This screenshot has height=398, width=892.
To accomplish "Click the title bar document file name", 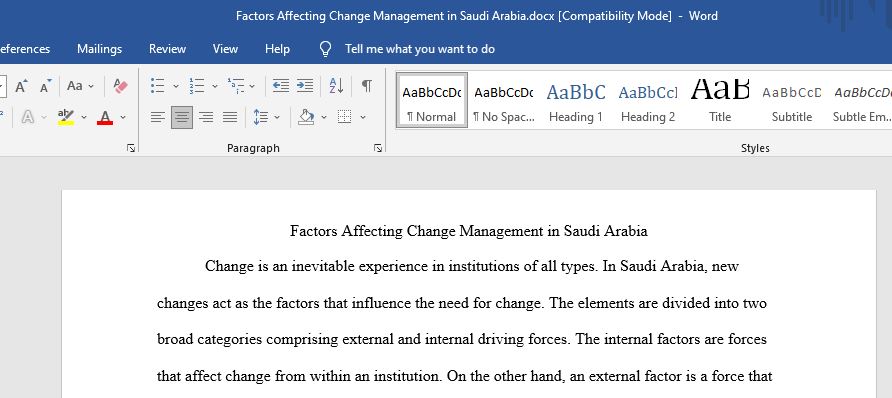I will [x=395, y=16].
